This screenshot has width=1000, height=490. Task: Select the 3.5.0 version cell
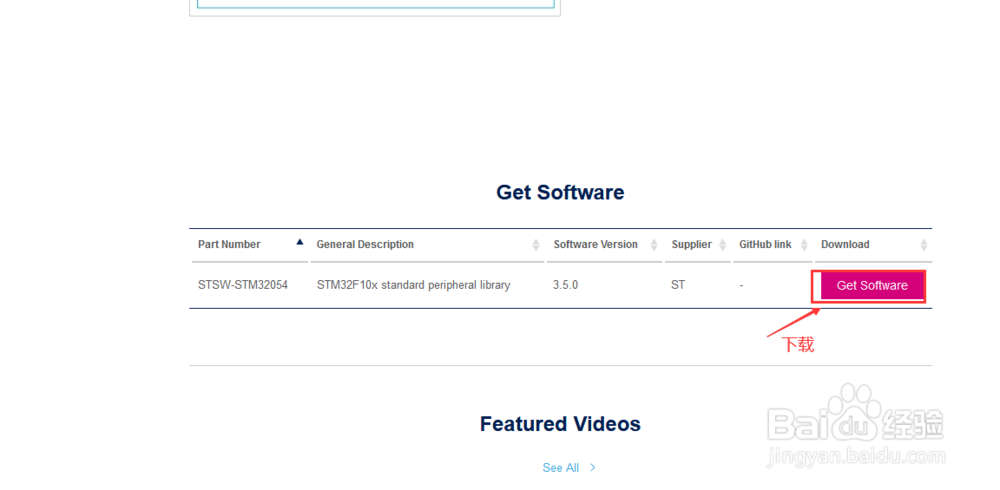coord(565,285)
